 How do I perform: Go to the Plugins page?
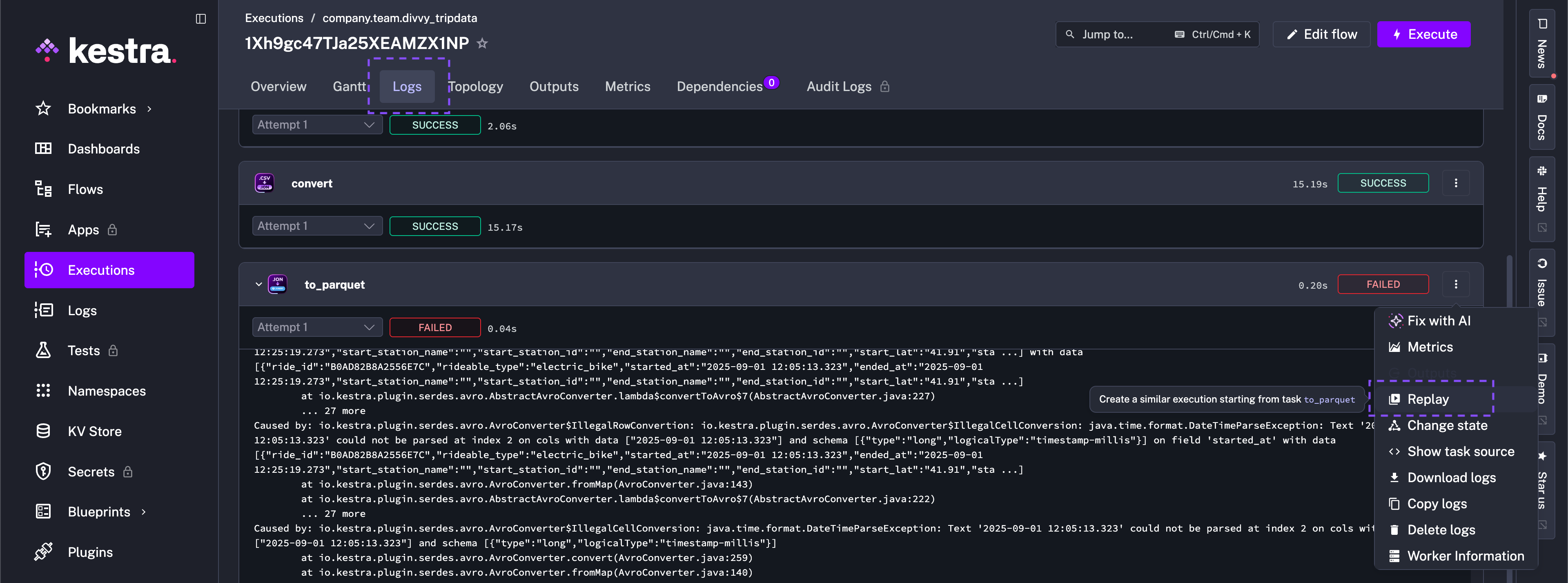pyautogui.click(x=90, y=552)
